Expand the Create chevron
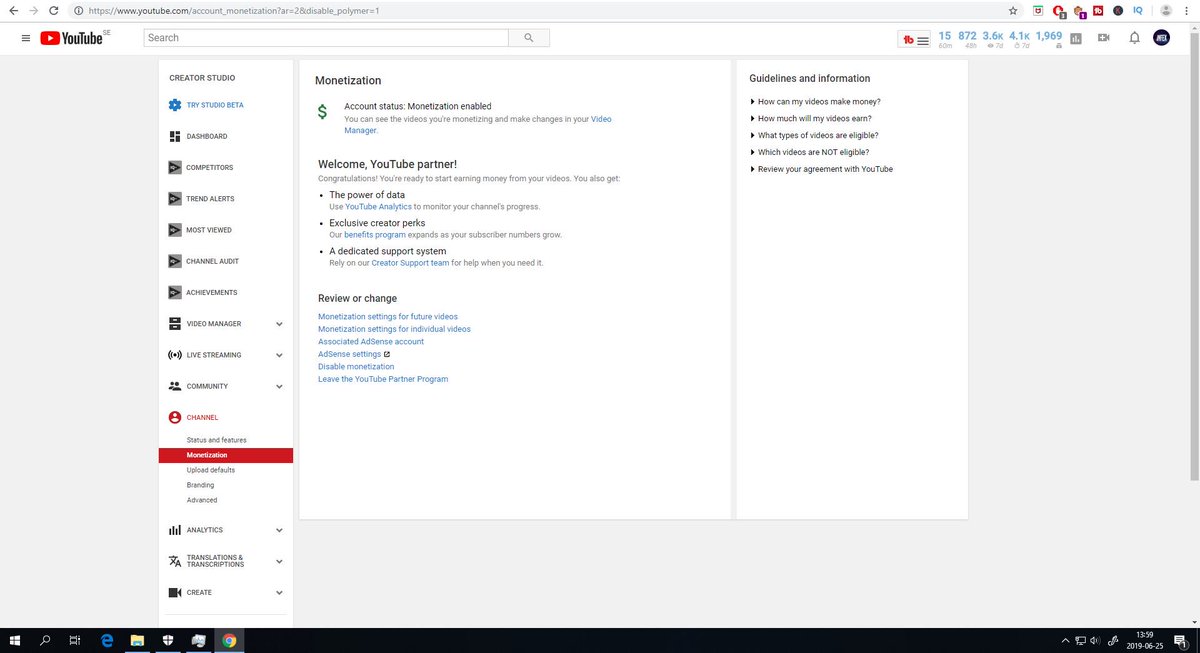Viewport: 1200px width, 653px height. click(279, 592)
